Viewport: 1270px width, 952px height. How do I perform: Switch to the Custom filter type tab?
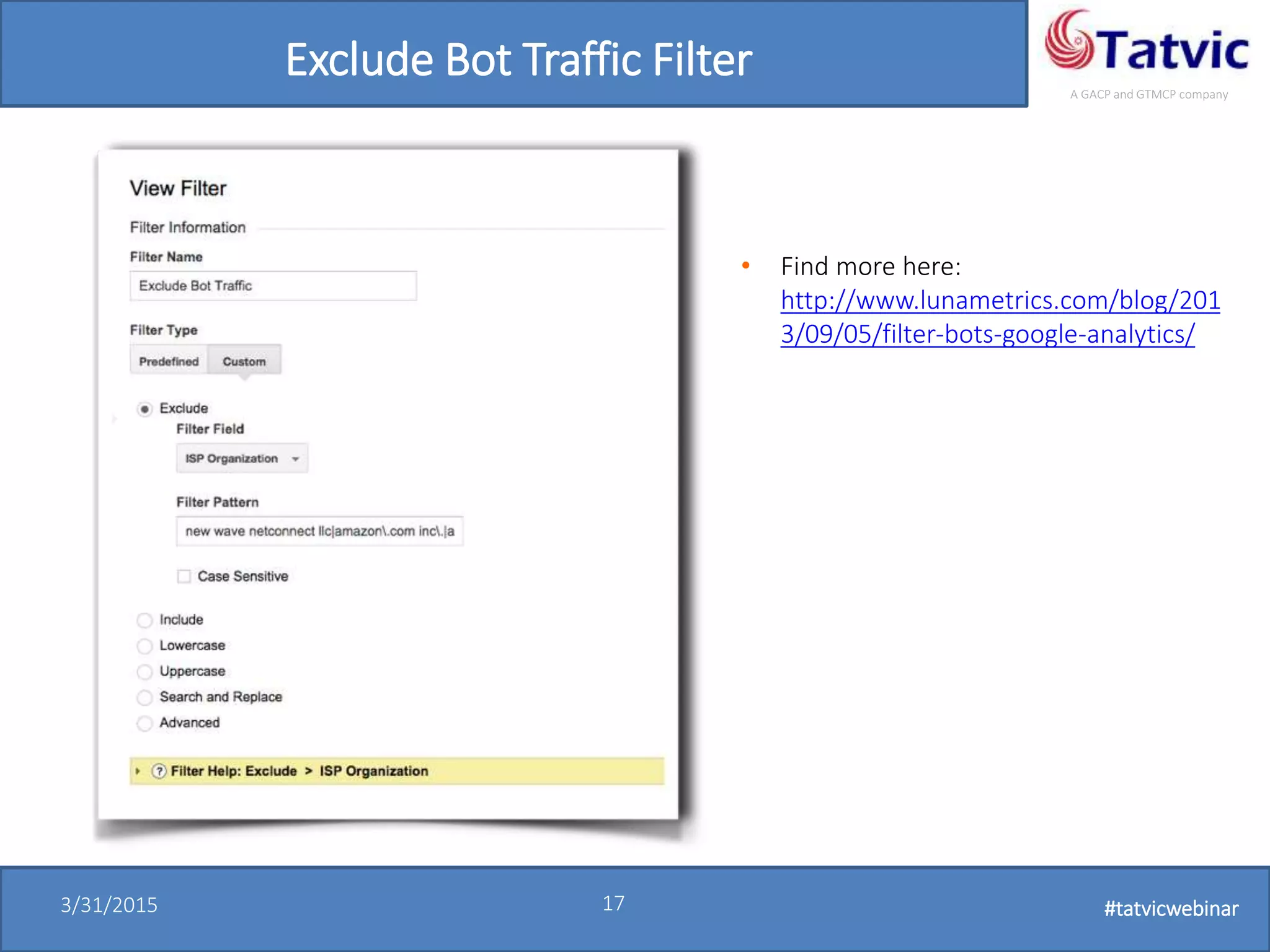point(244,361)
